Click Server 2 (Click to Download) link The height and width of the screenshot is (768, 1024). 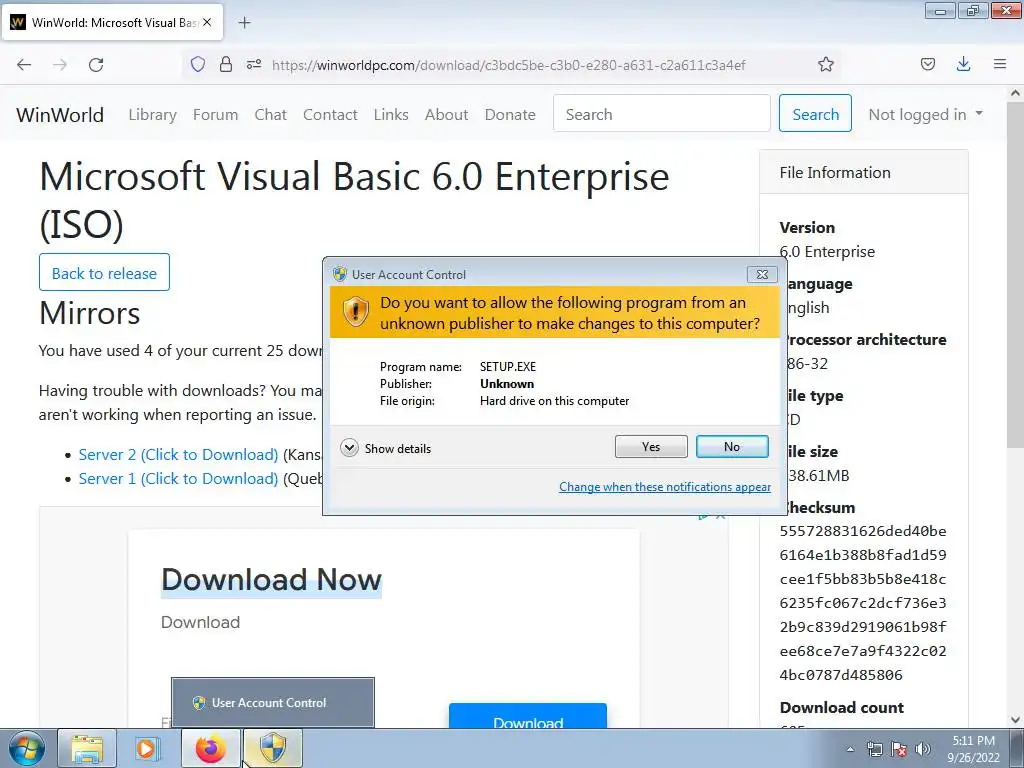click(178, 455)
